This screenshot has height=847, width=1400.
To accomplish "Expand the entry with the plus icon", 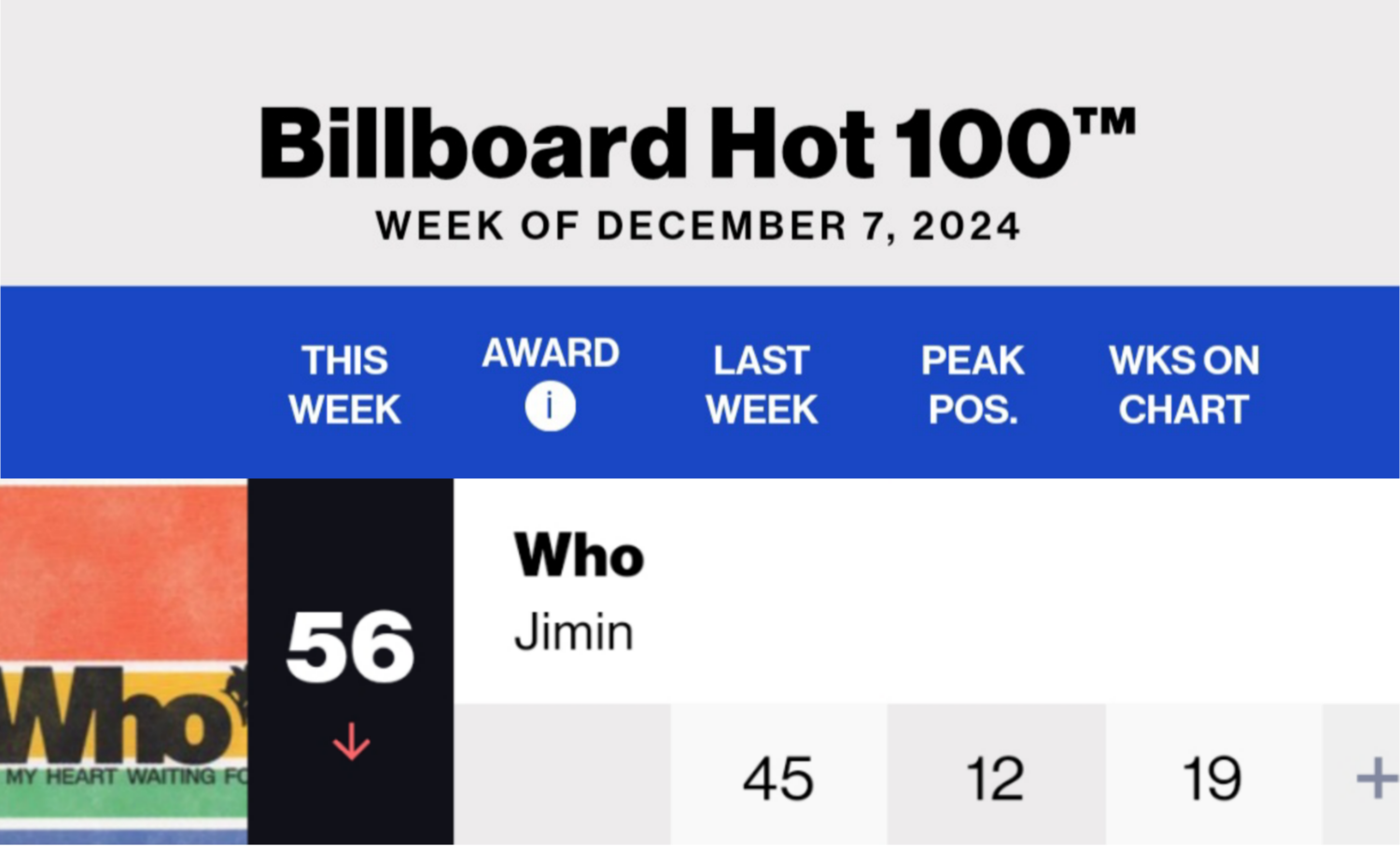I will [1377, 778].
